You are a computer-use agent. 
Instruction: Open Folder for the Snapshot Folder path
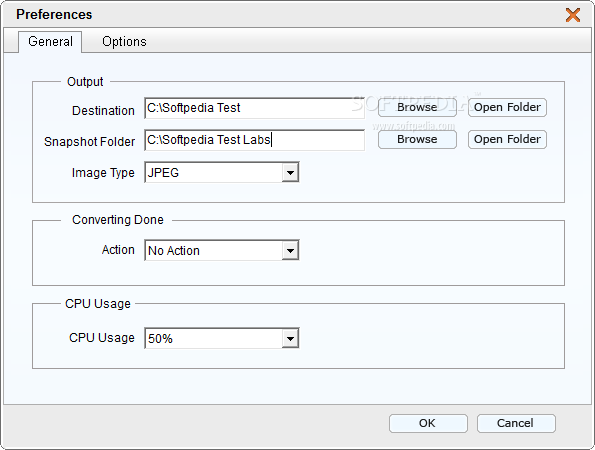507,139
